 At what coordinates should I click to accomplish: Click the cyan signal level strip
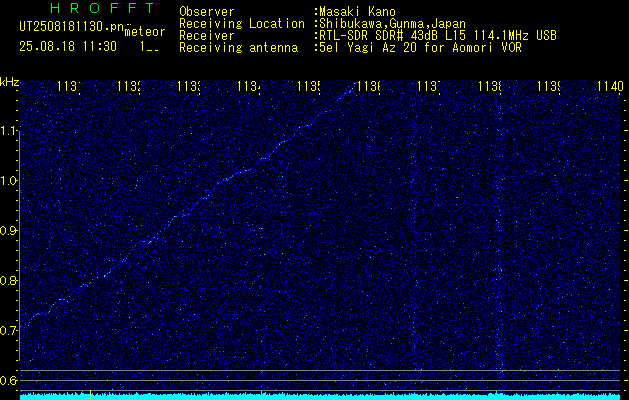320,397
